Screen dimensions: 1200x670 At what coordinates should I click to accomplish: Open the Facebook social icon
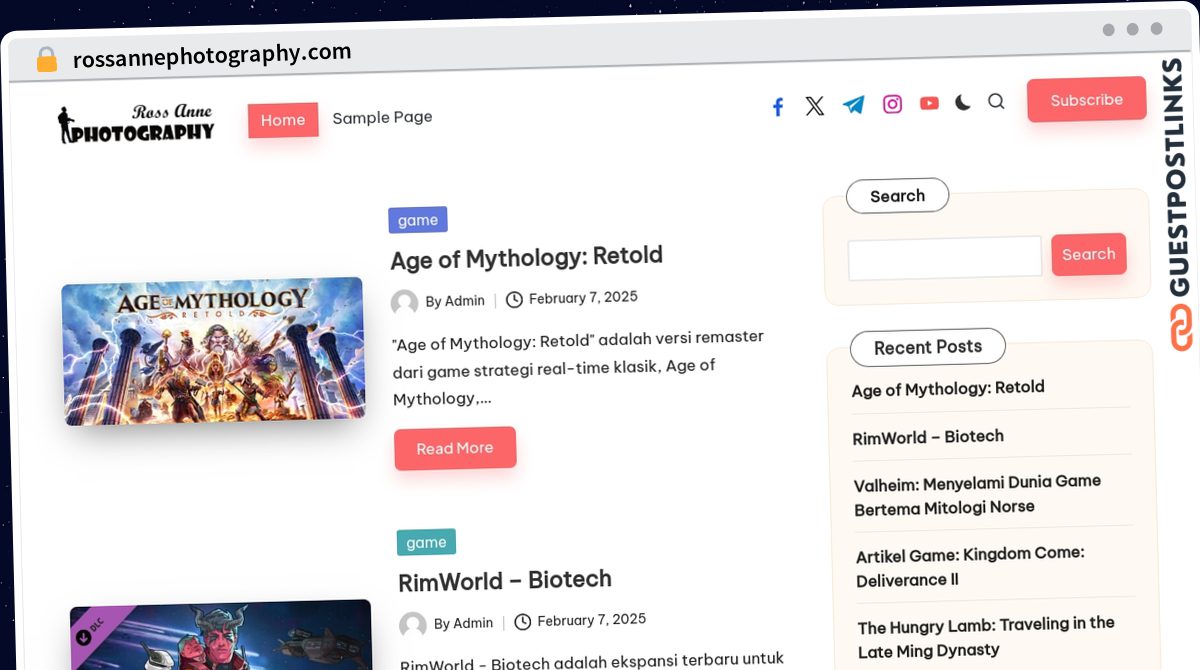[778, 107]
